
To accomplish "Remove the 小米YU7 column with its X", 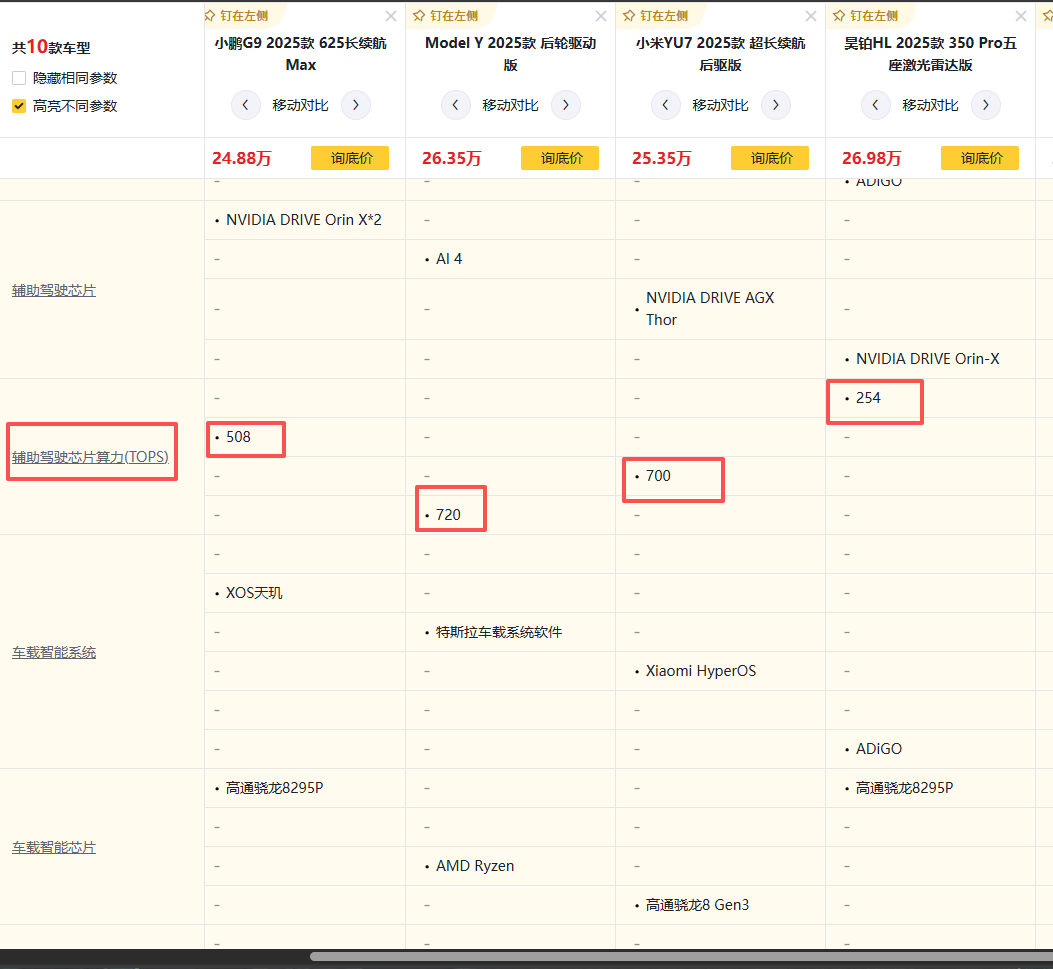I will point(811,16).
